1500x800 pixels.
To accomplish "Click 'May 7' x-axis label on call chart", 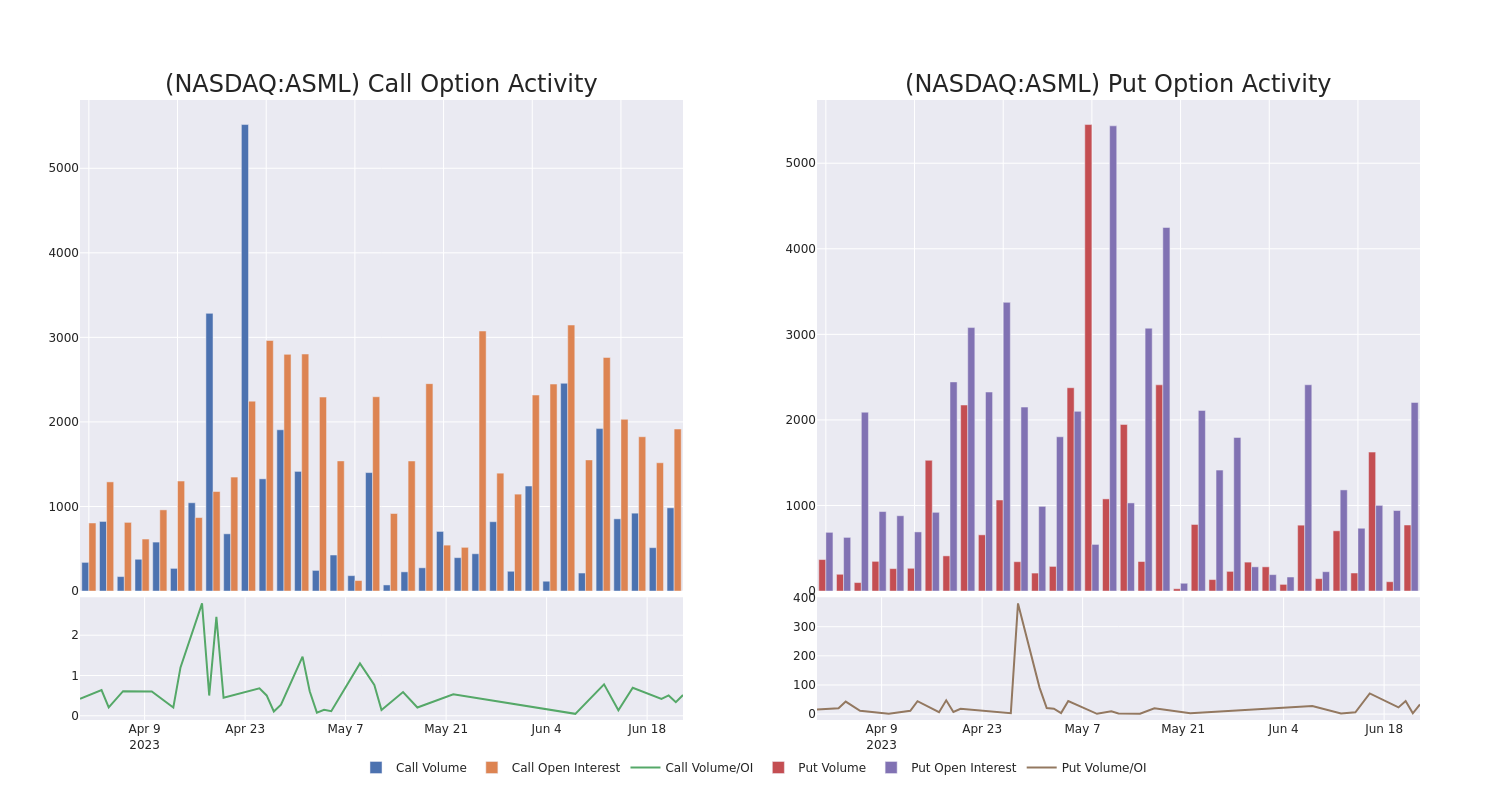I will pyautogui.click(x=346, y=729).
